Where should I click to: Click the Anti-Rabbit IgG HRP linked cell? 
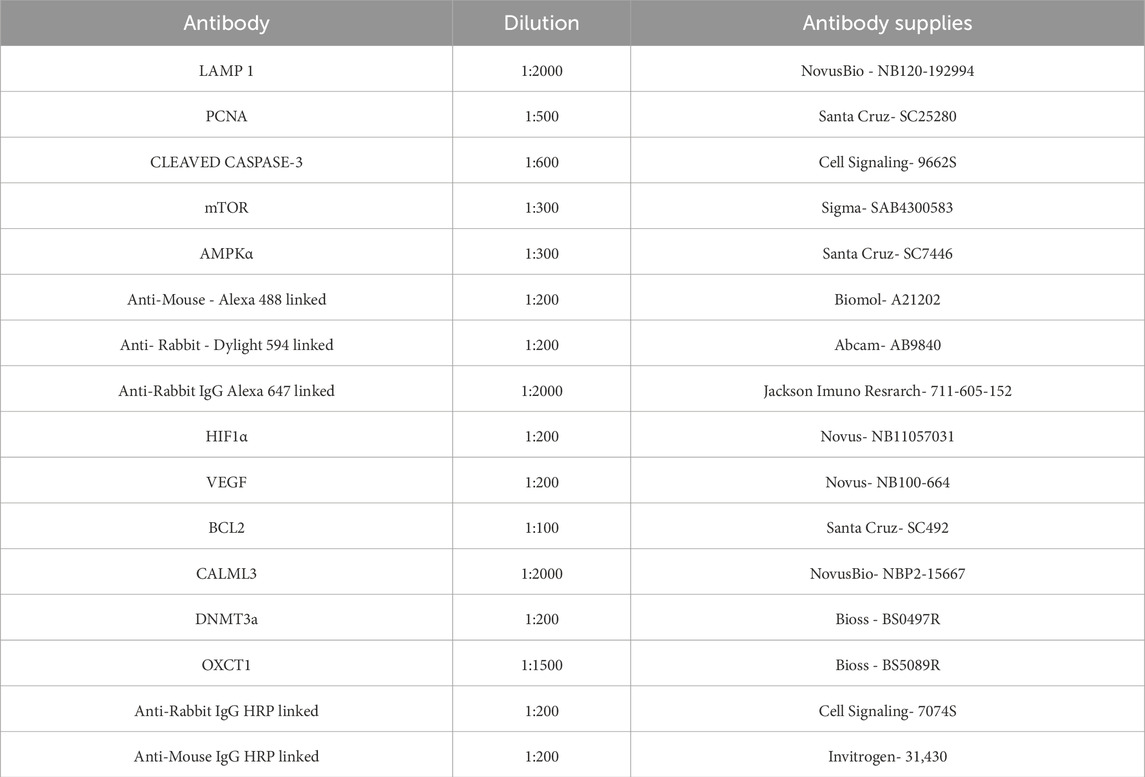coord(226,711)
